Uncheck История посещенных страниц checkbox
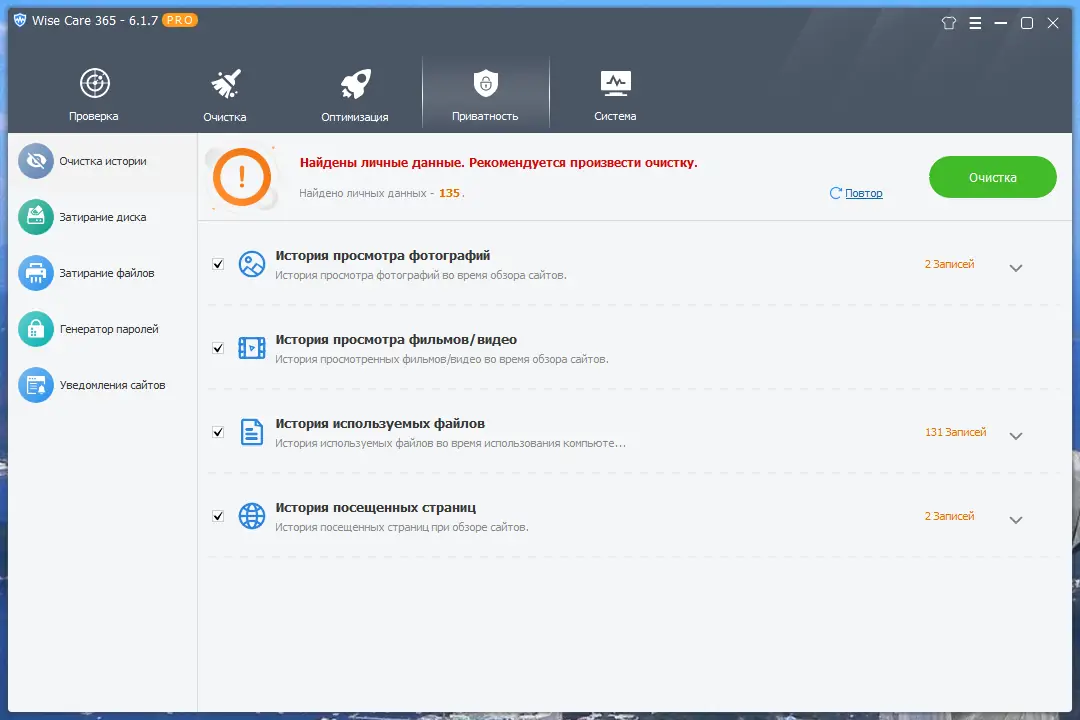The height and width of the screenshot is (720, 1080). pos(218,516)
